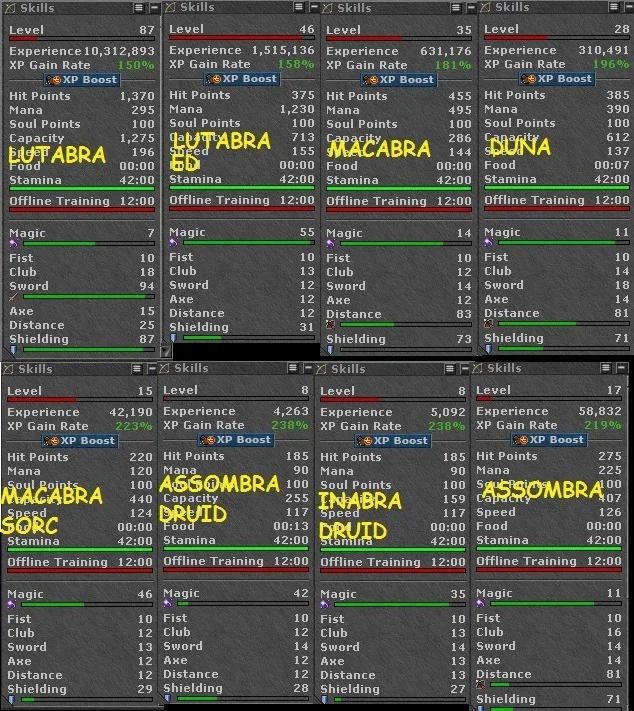Click the purple Magic icon in the Level 28 panel
This screenshot has width=634, height=711.
click(489, 243)
